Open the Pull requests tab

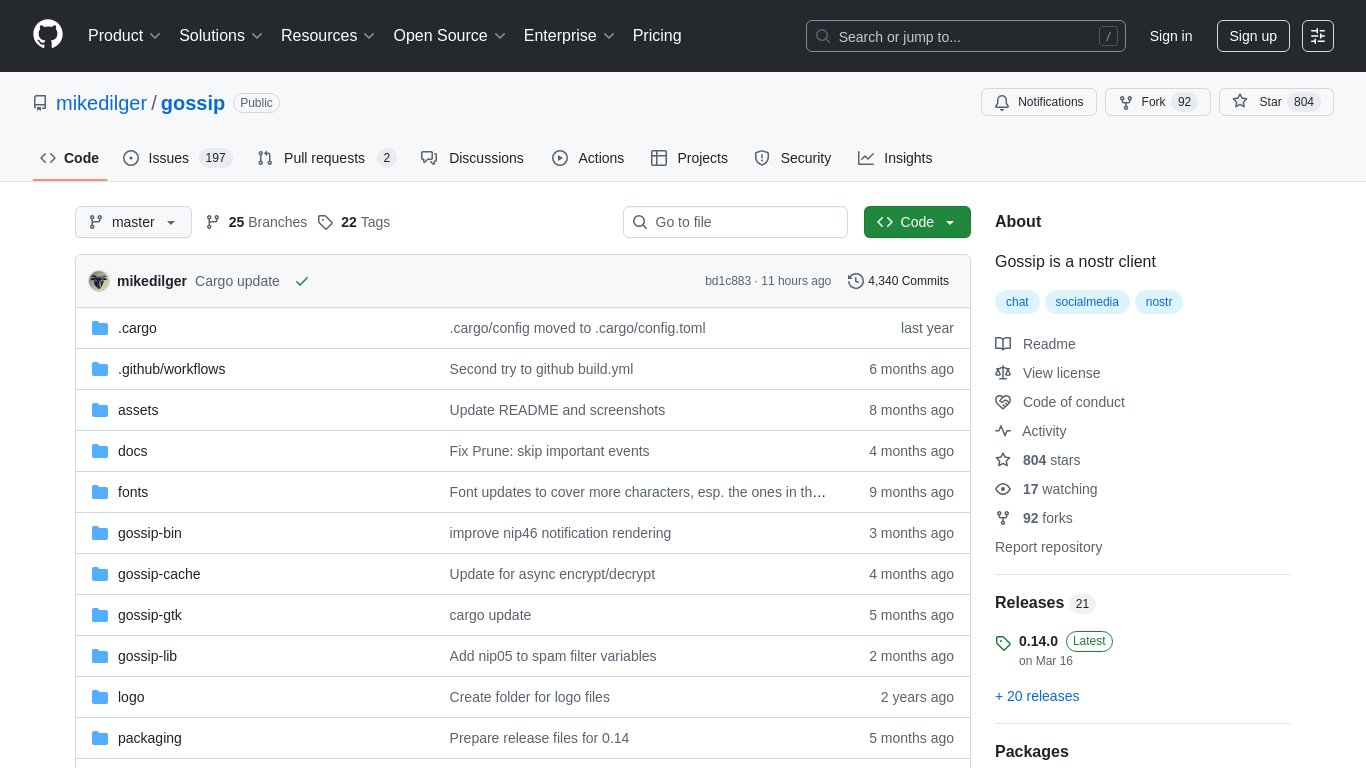point(326,158)
